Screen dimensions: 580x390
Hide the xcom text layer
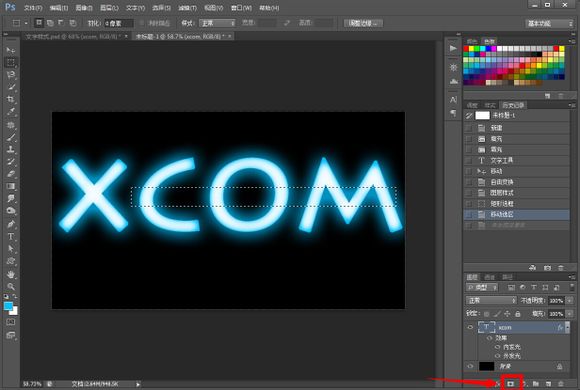pos(470,327)
